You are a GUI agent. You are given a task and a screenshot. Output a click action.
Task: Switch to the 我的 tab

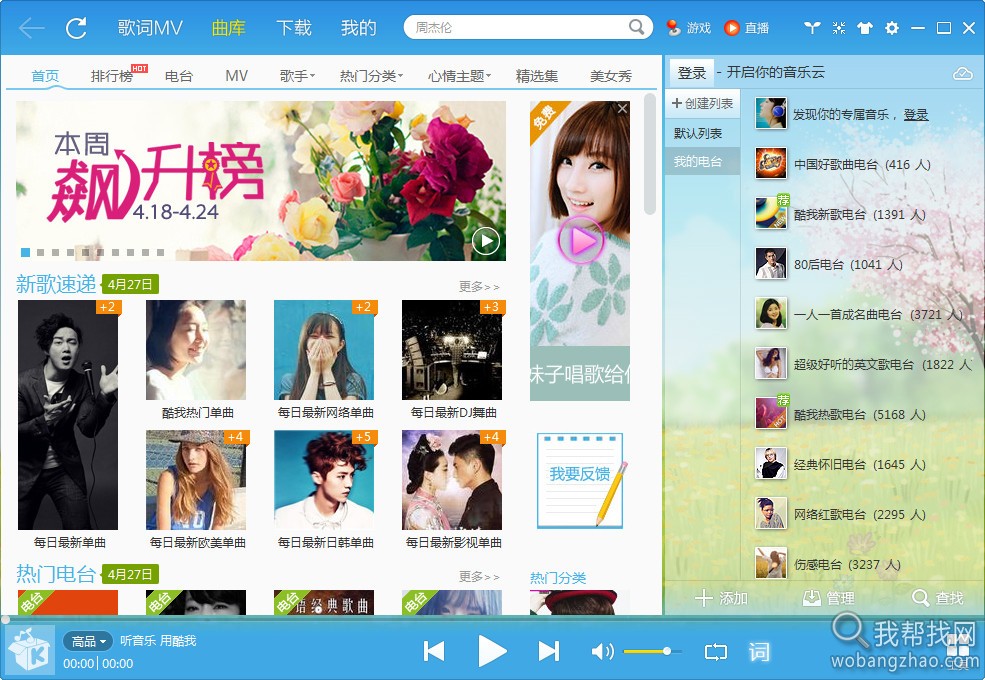(359, 28)
